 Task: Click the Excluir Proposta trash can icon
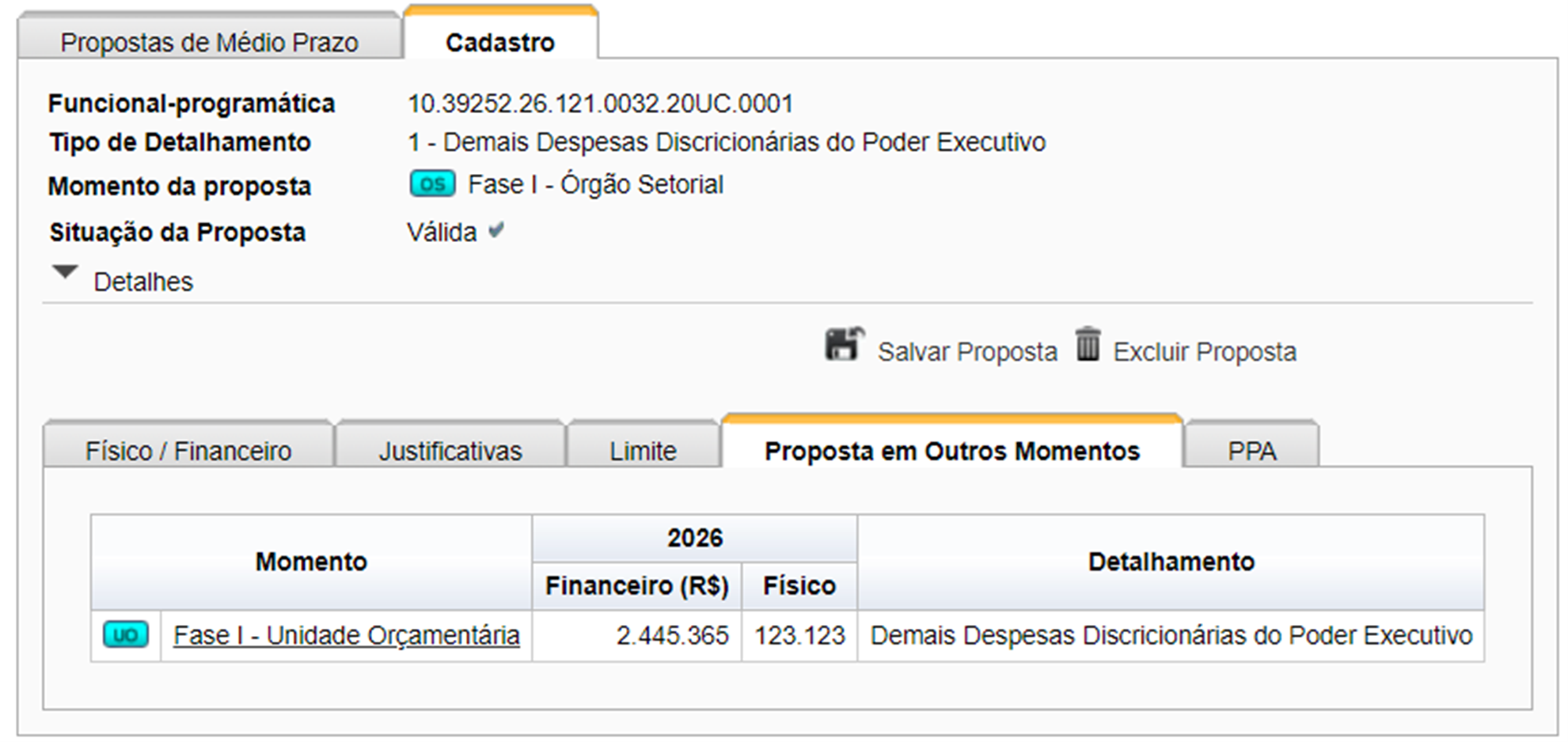(x=1088, y=344)
